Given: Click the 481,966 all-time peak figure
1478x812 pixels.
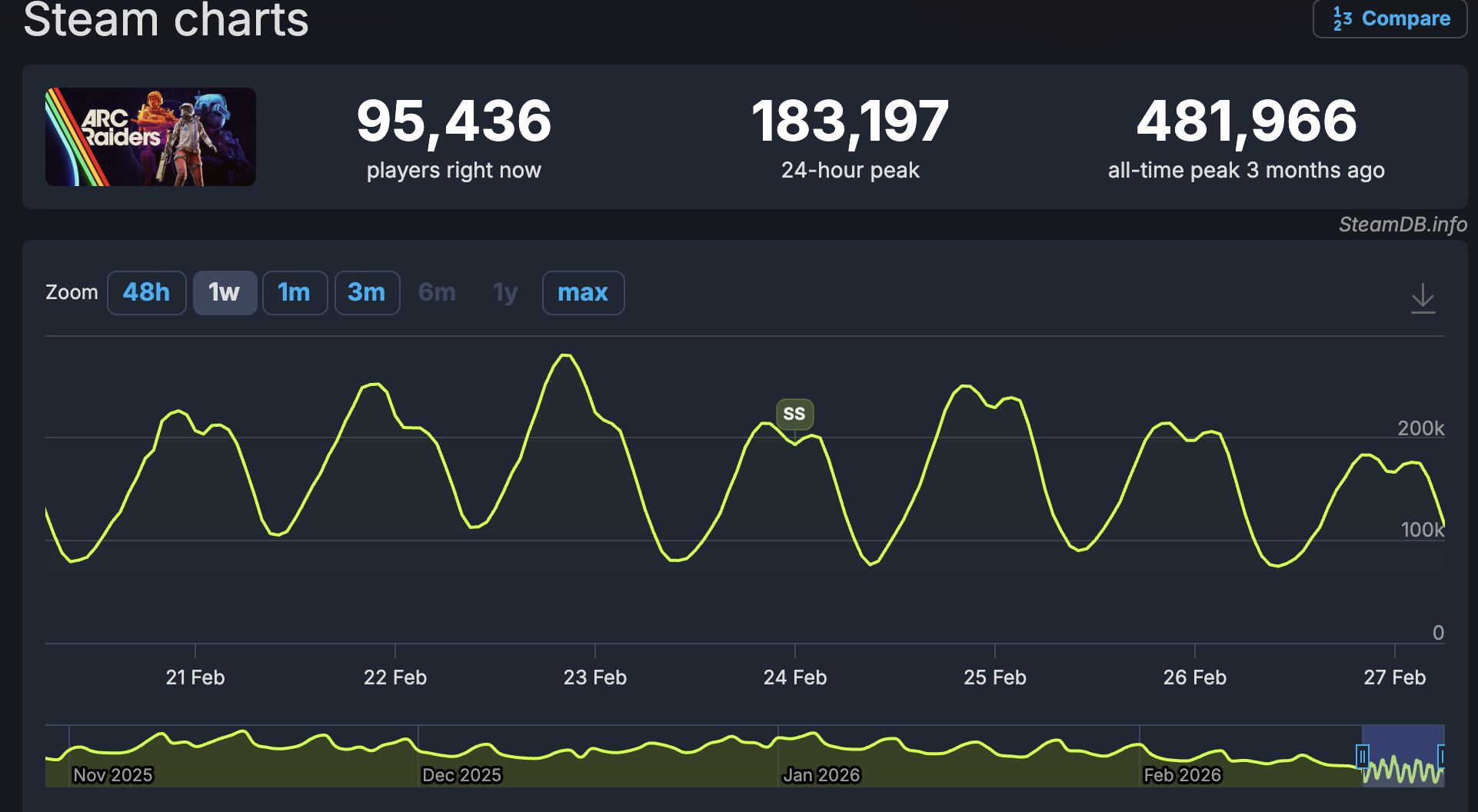Looking at the screenshot, I should tap(1246, 121).
